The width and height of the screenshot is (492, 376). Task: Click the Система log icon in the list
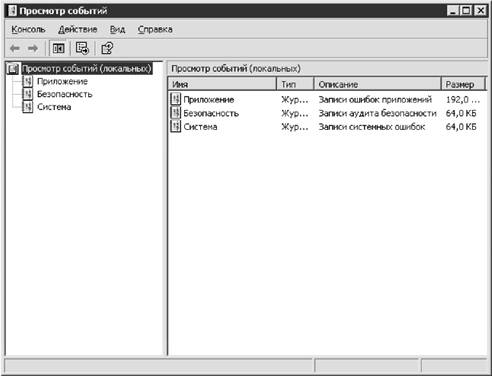pyautogui.click(x=175, y=127)
